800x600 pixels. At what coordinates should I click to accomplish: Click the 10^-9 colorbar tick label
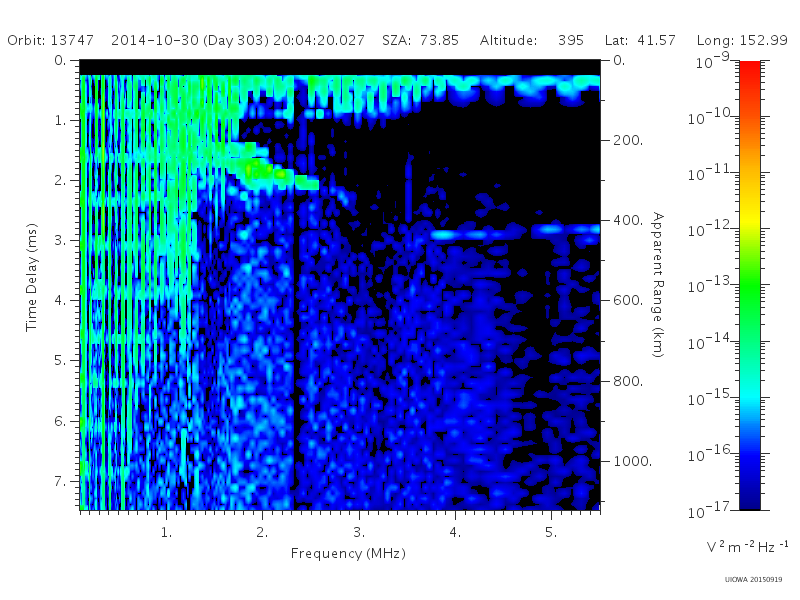(713, 61)
